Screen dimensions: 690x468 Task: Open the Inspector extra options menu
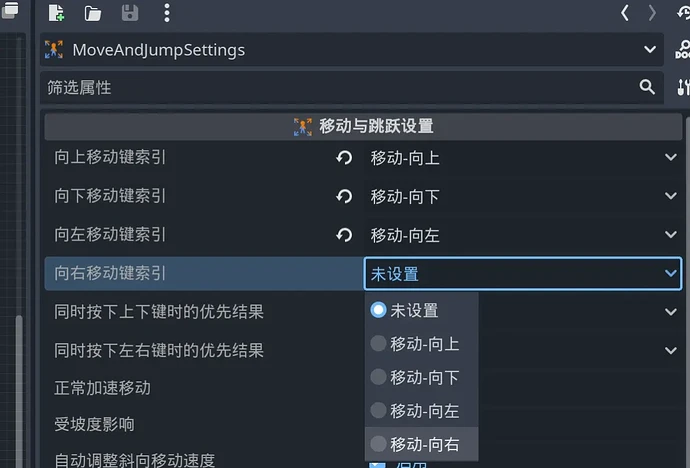[x=166, y=13]
